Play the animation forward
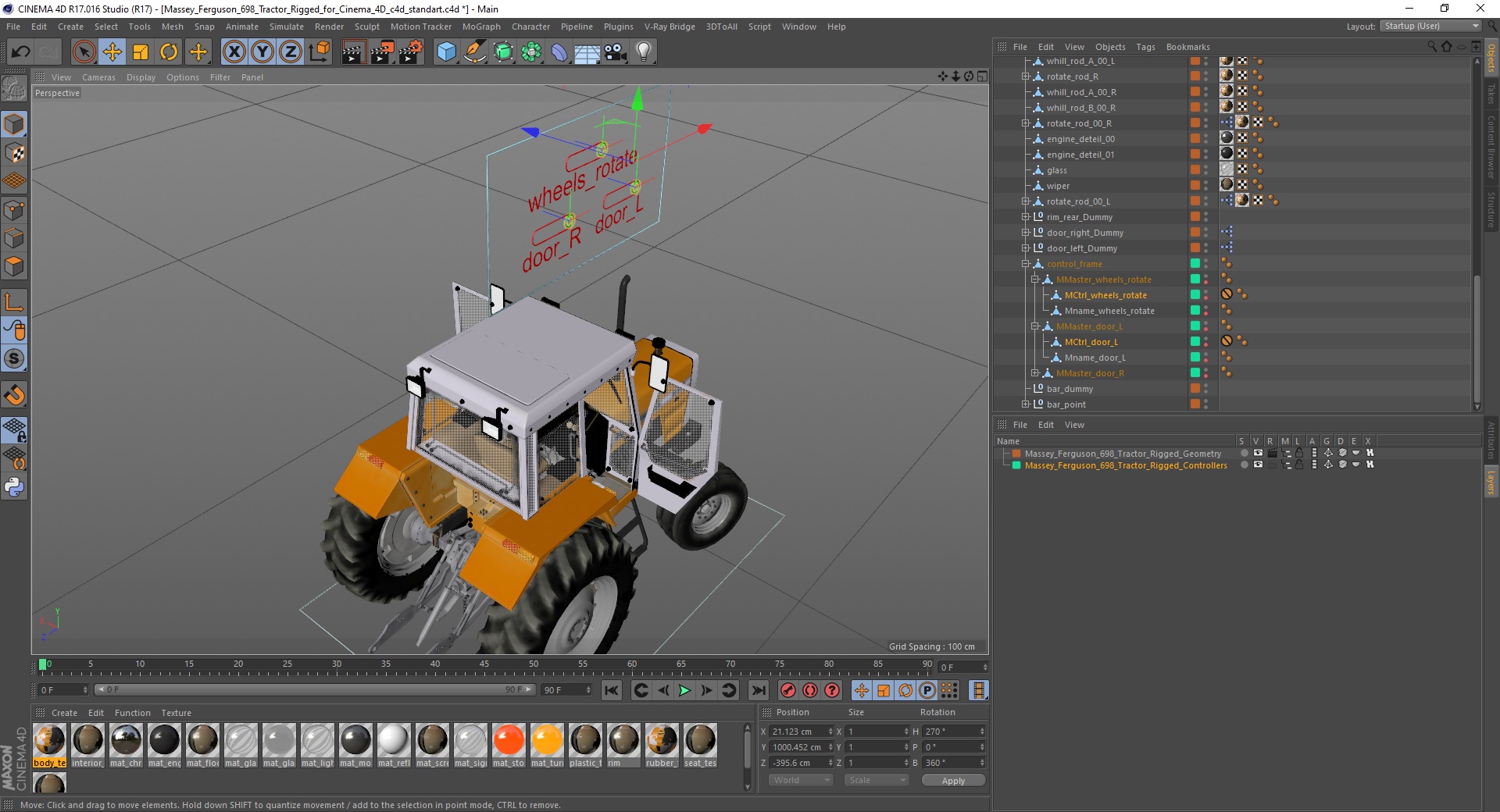The width and height of the screenshot is (1500, 812). pos(684,690)
